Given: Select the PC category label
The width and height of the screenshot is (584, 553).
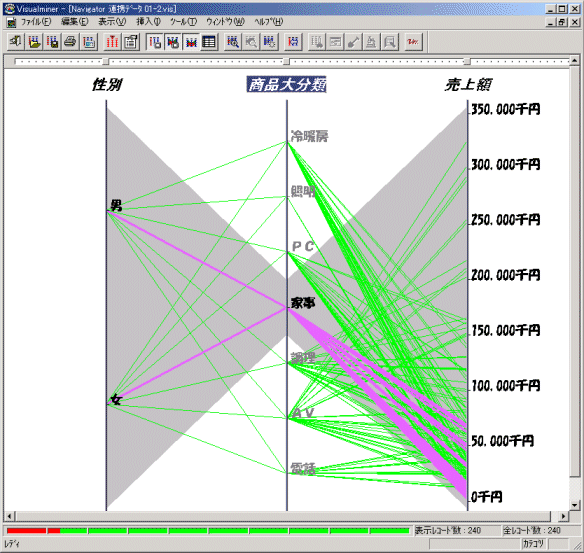Looking at the screenshot, I should pyautogui.click(x=303, y=246).
